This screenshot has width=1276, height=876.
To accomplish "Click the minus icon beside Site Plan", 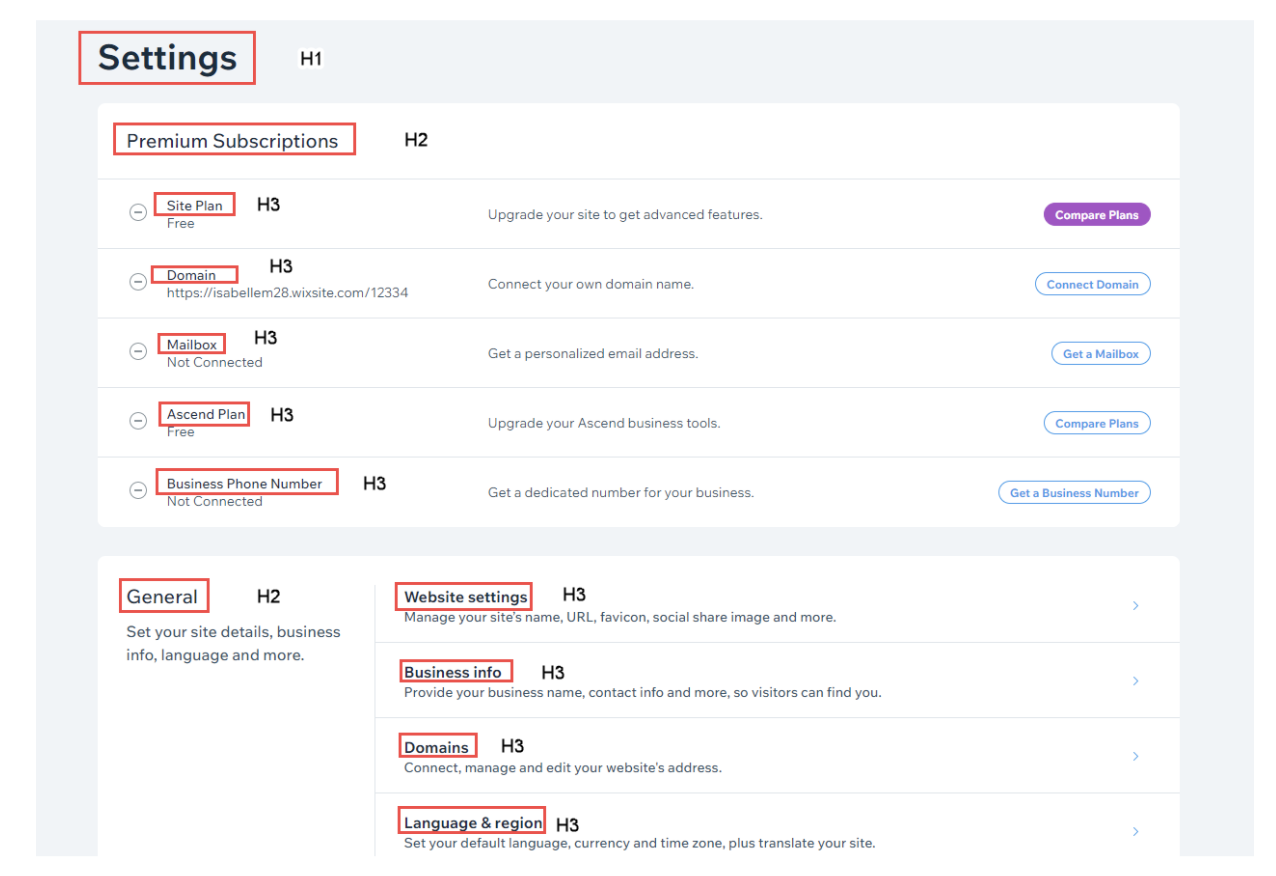I will (138, 213).
